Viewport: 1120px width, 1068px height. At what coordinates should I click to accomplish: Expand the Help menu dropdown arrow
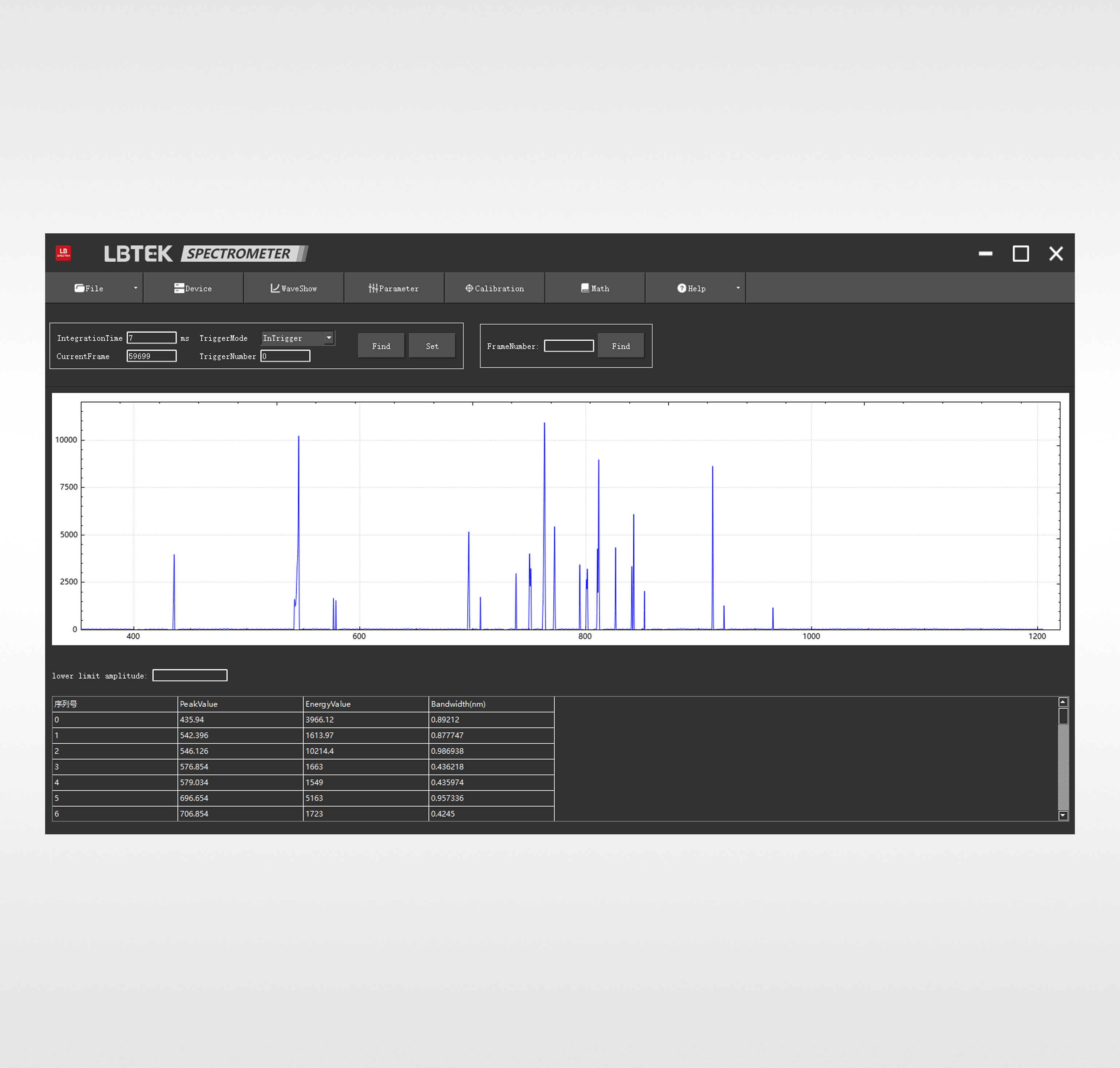[738, 288]
